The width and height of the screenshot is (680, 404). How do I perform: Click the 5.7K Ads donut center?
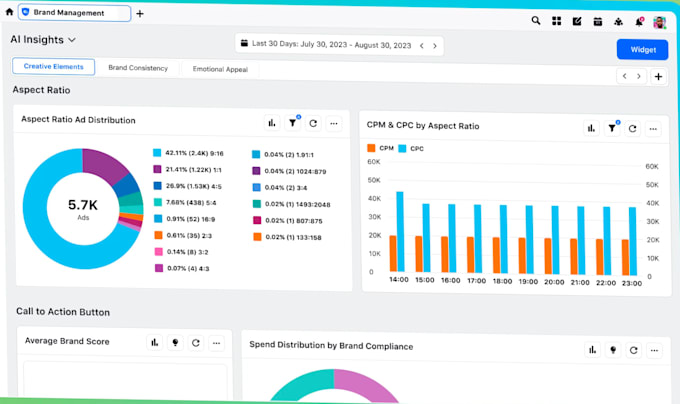pos(83,209)
